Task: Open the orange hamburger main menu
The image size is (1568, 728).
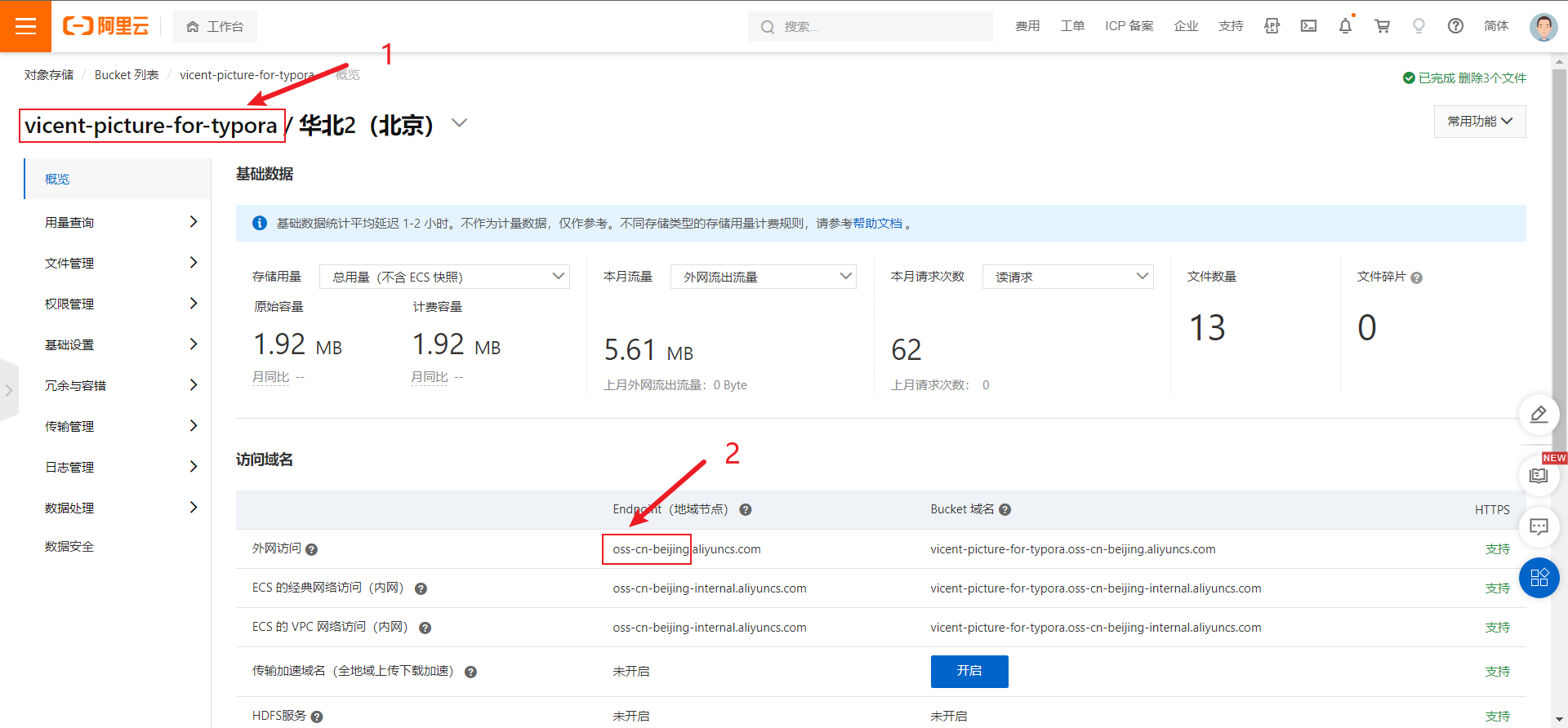Action: click(x=25, y=26)
